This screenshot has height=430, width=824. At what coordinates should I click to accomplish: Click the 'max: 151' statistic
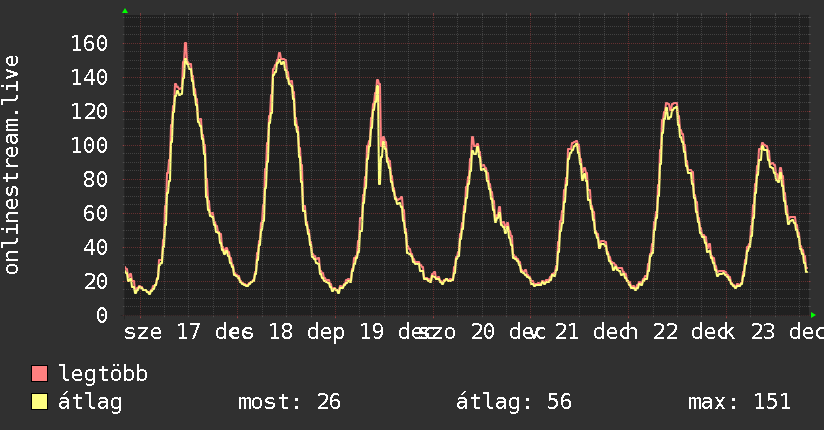739,402
